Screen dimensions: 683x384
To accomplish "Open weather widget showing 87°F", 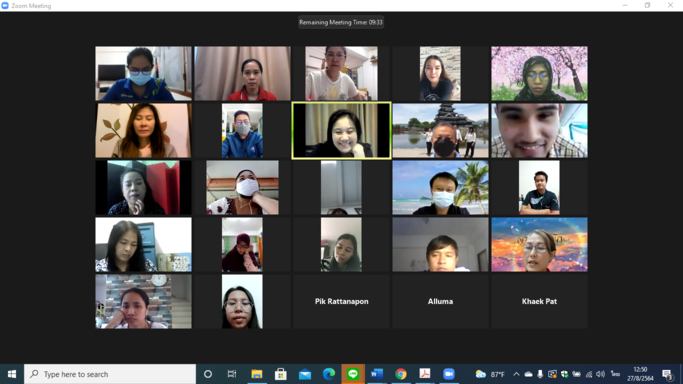I will [490, 374].
